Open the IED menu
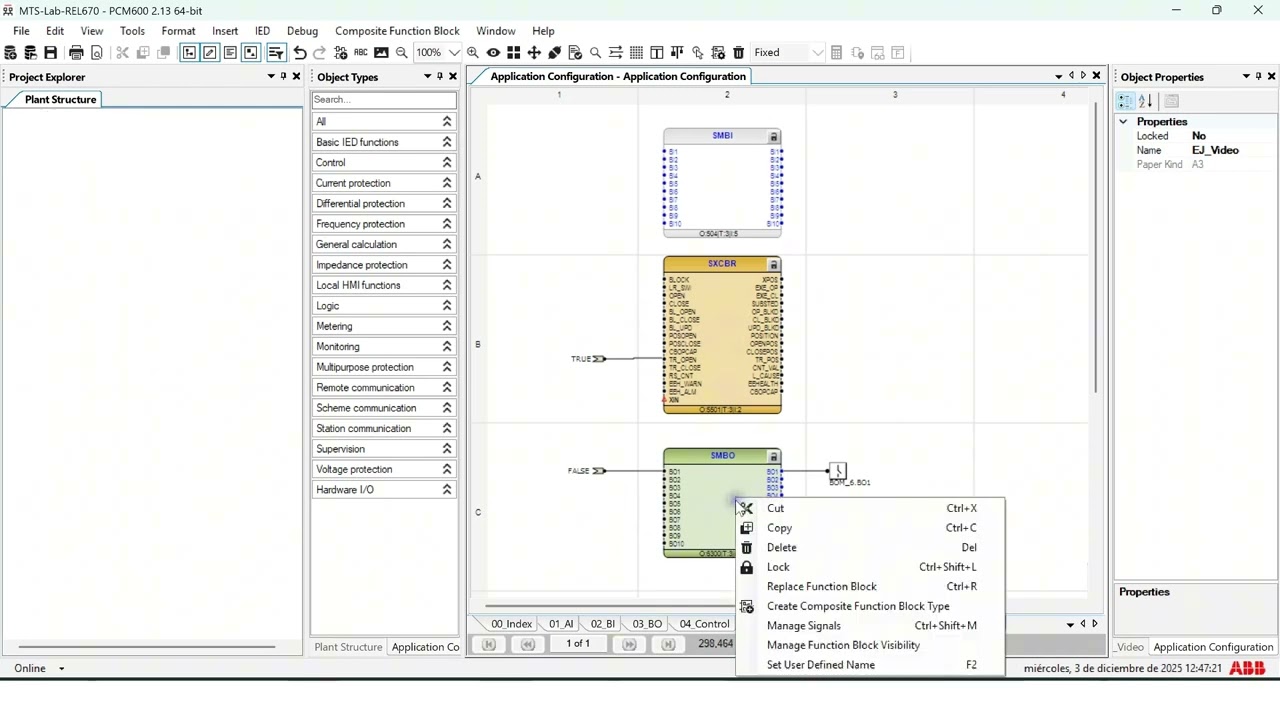This screenshot has width=1280, height=720. (x=262, y=31)
